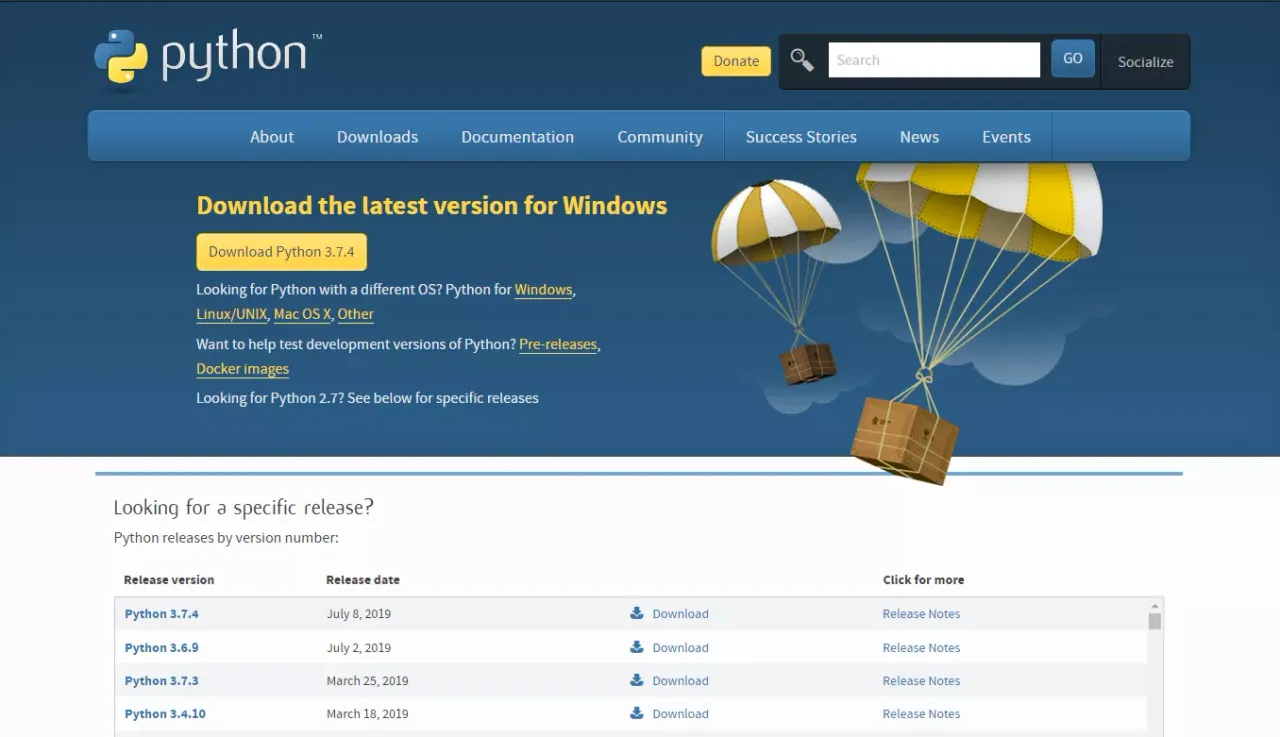Screen dimensions: 1280x737
Task: Click Download link for Python 3.6.9
Action: [x=680, y=648]
